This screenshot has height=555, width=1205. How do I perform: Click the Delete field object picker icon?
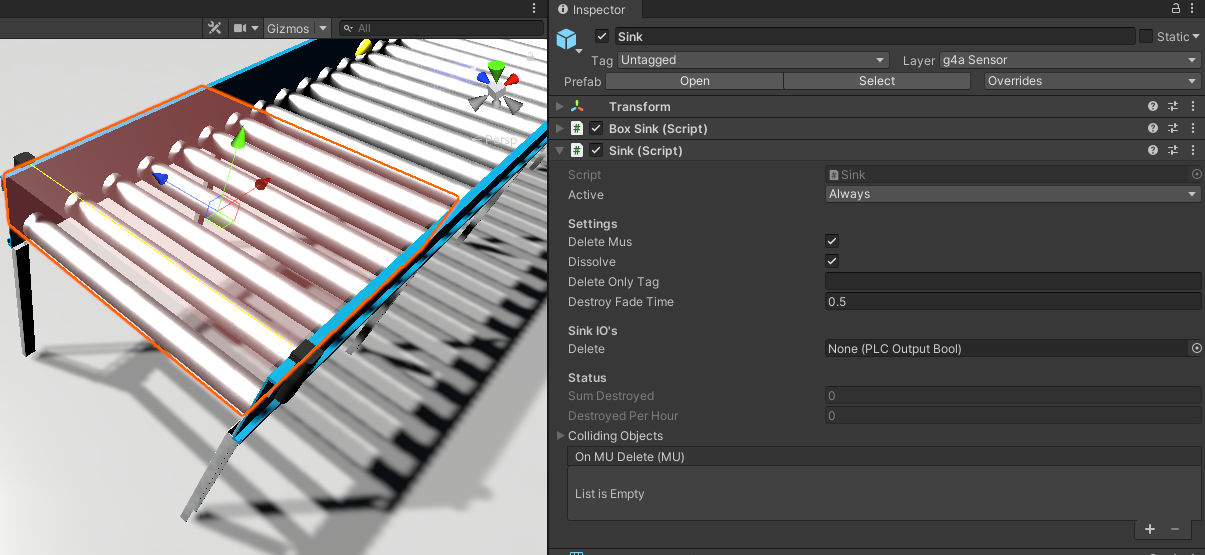tap(1196, 349)
